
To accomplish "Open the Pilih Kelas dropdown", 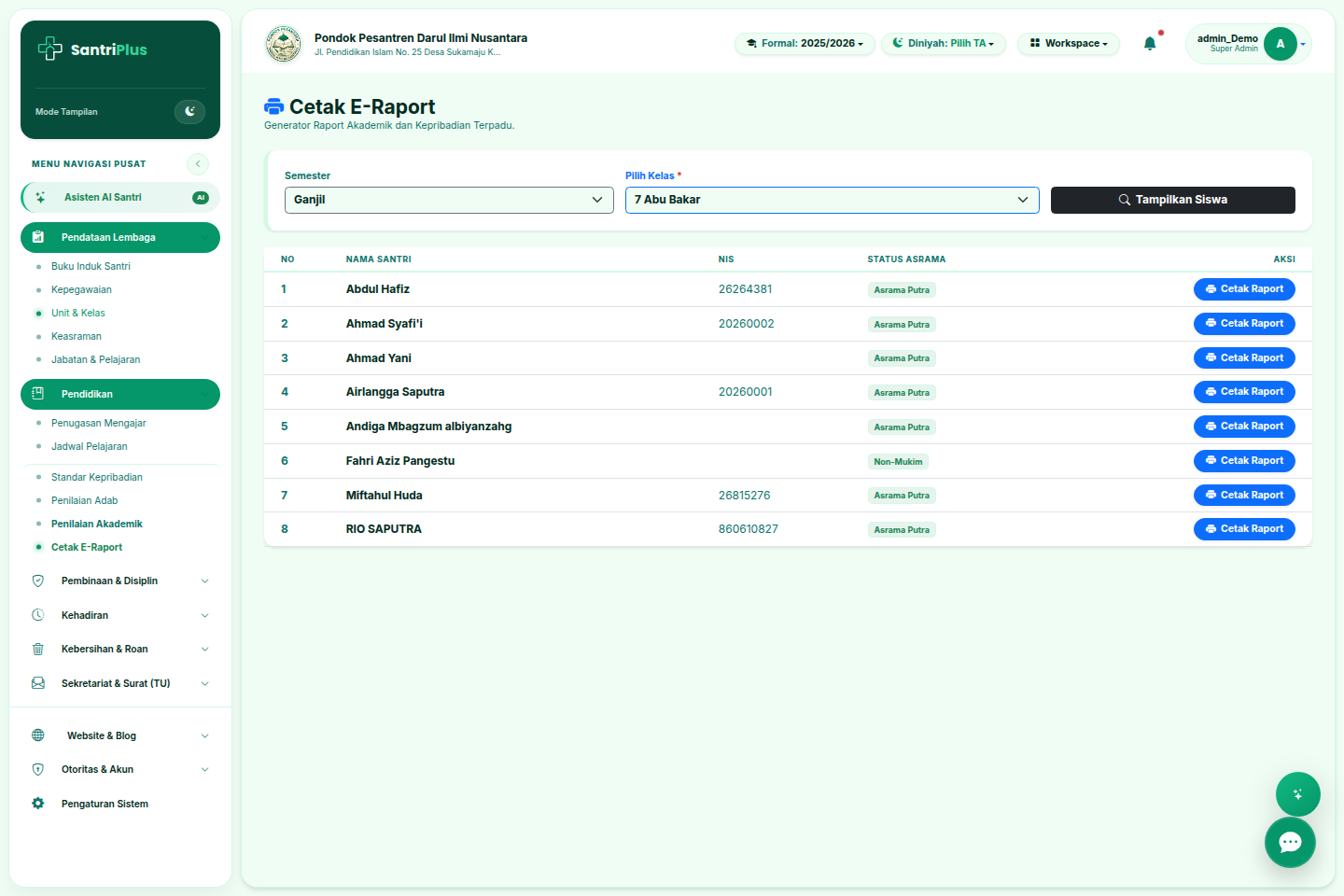I will (x=832, y=200).
